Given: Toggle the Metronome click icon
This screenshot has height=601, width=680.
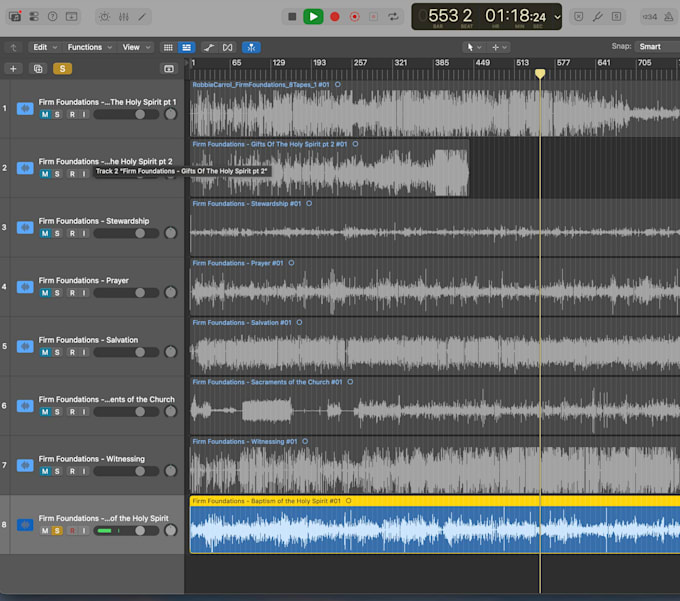Looking at the screenshot, I should [x=669, y=17].
